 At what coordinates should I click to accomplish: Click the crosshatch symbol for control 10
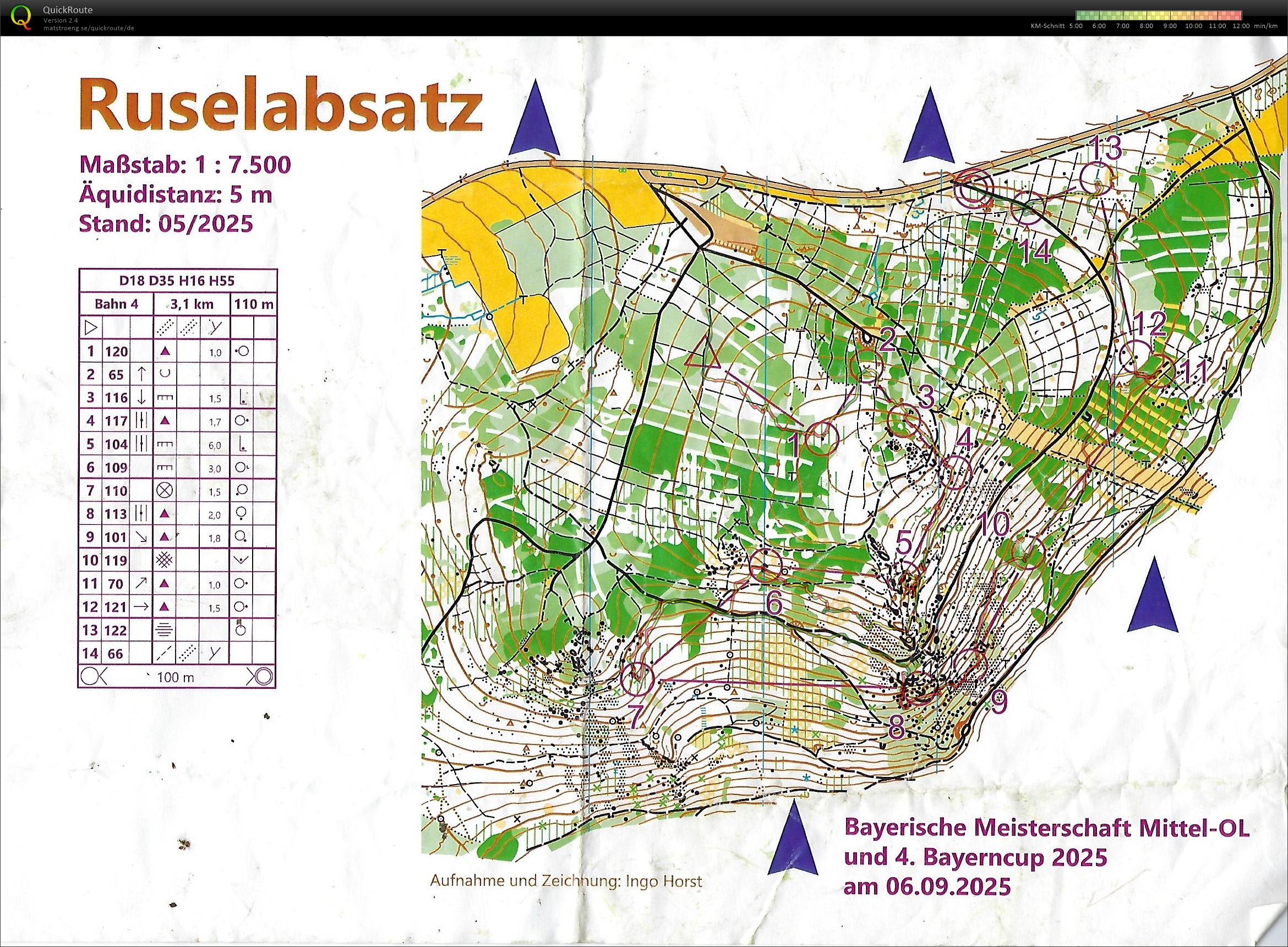(x=165, y=560)
